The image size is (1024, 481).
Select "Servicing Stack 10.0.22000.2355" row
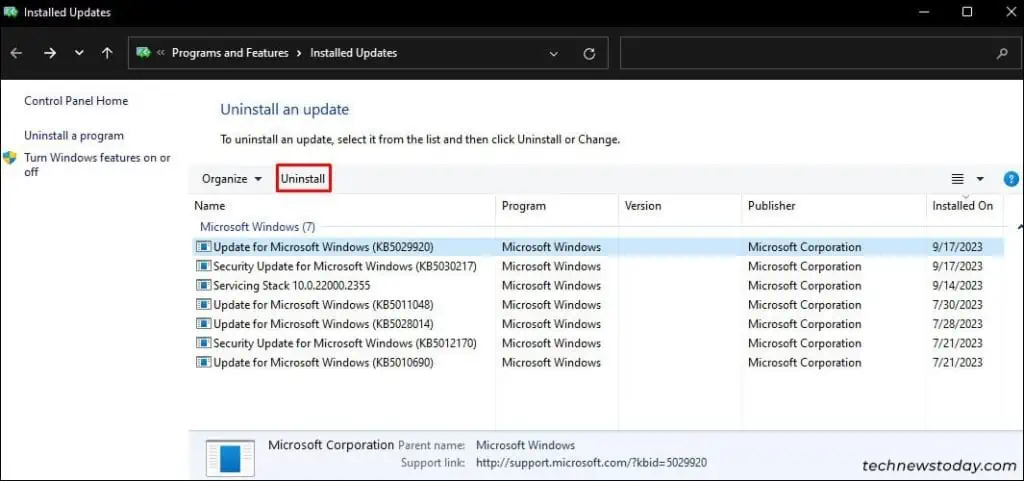(598, 285)
